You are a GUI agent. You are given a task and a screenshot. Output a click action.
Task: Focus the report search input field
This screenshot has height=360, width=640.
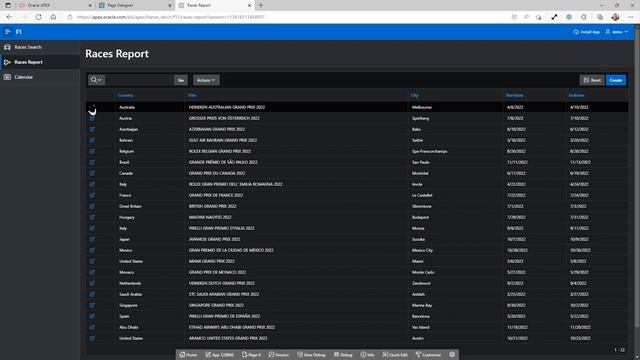click(140, 80)
